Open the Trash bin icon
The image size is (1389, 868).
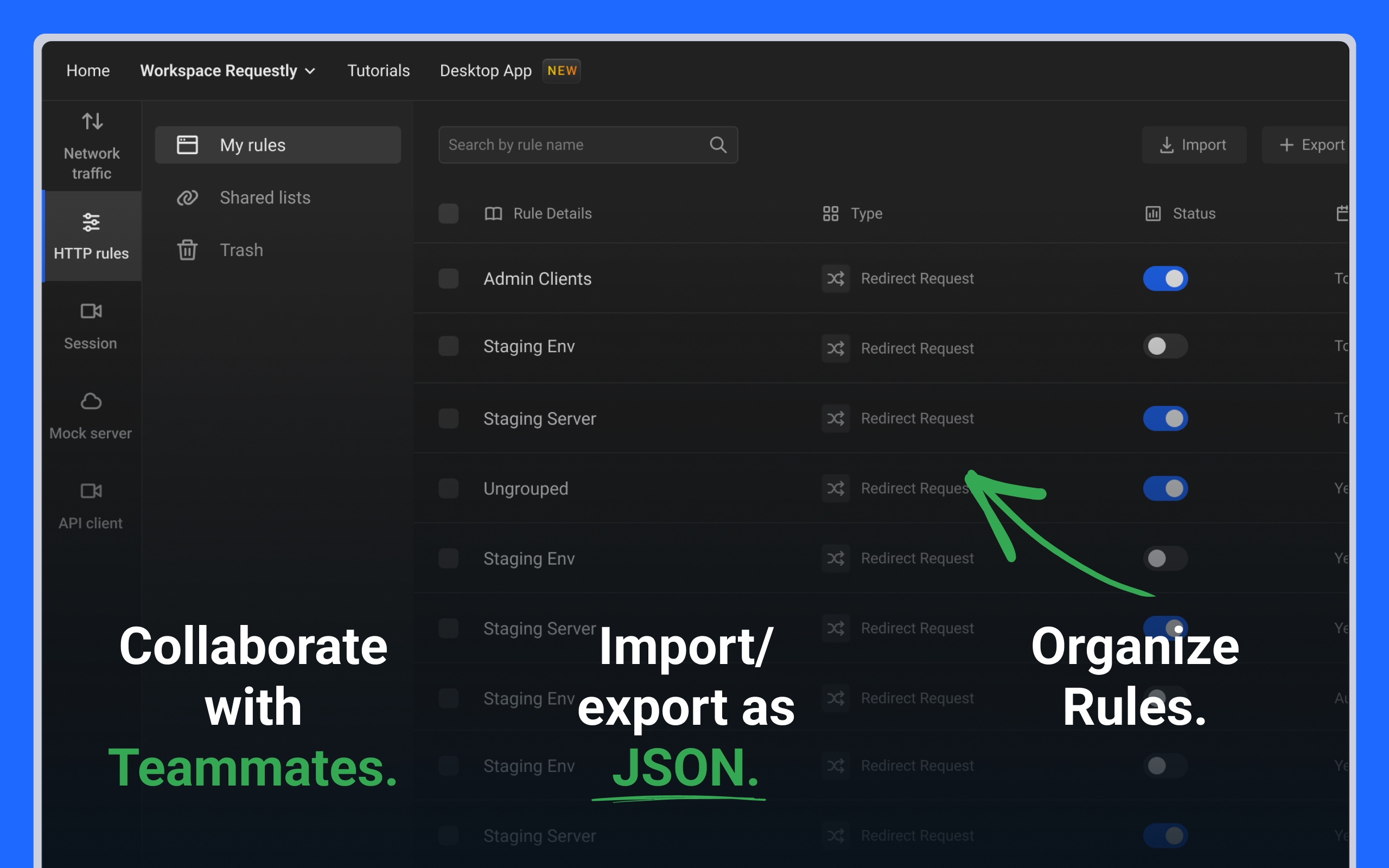click(x=187, y=250)
